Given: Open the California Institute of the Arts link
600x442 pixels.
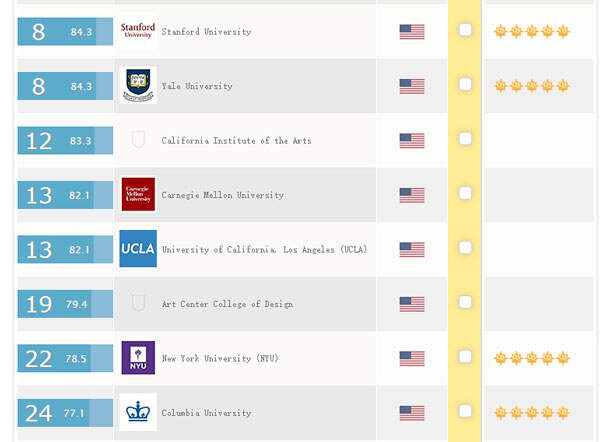Looking at the screenshot, I should 236,141.
